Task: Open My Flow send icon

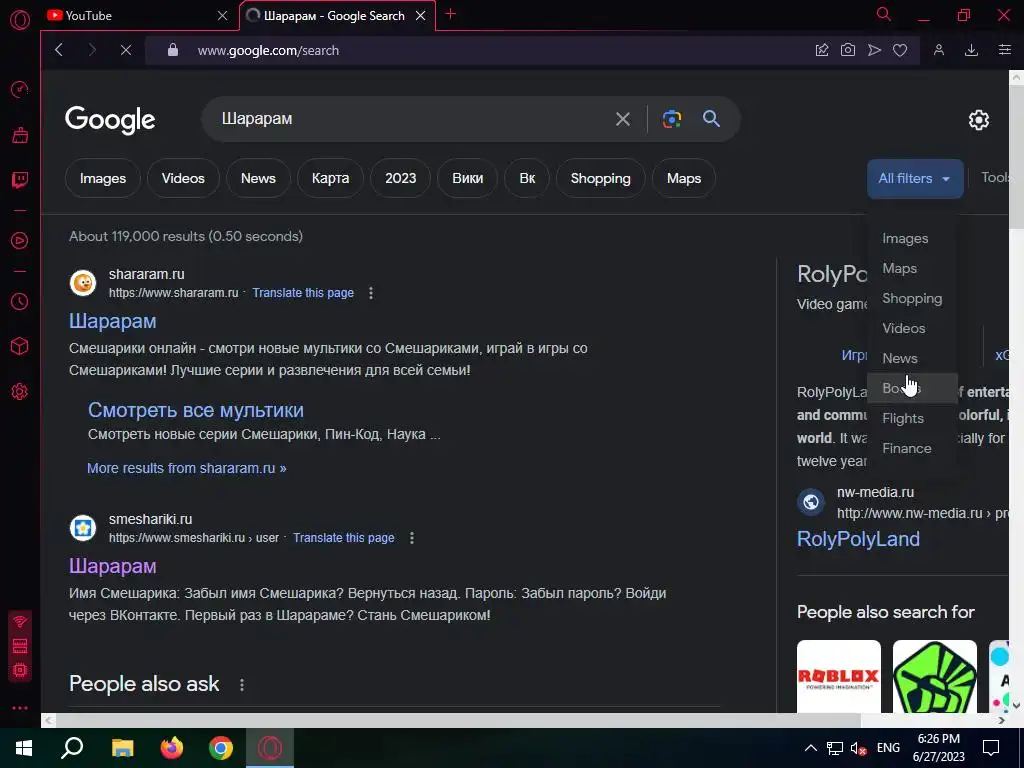Action: pyautogui.click(x=874, y=50)
